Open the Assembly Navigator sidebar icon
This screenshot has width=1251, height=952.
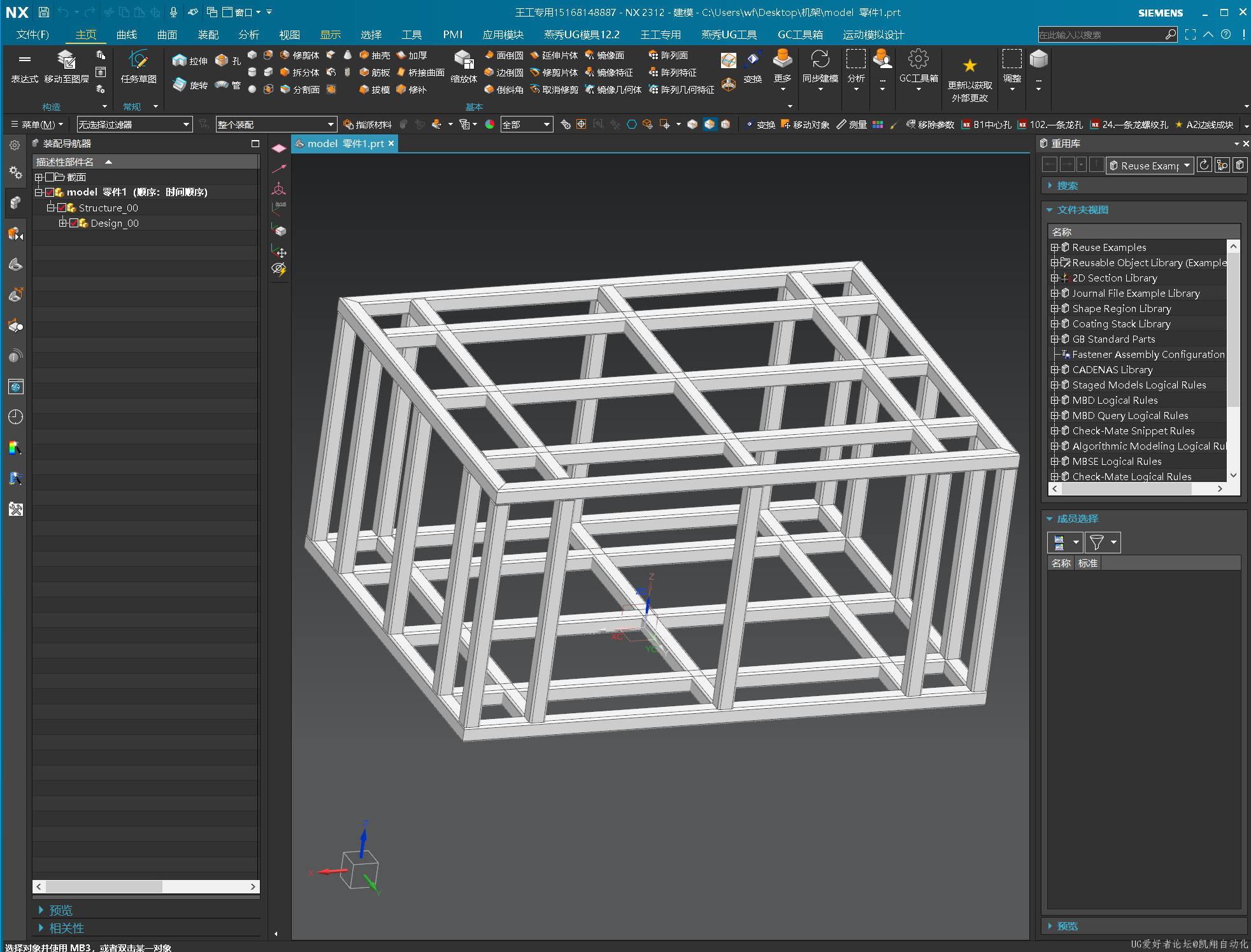click(x=16, y=202)
